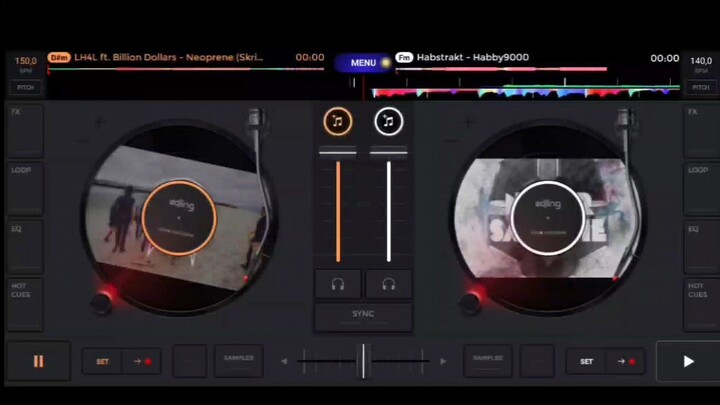720x405 pixels.
Task: Tap the SYNC button
Action: 363,317
